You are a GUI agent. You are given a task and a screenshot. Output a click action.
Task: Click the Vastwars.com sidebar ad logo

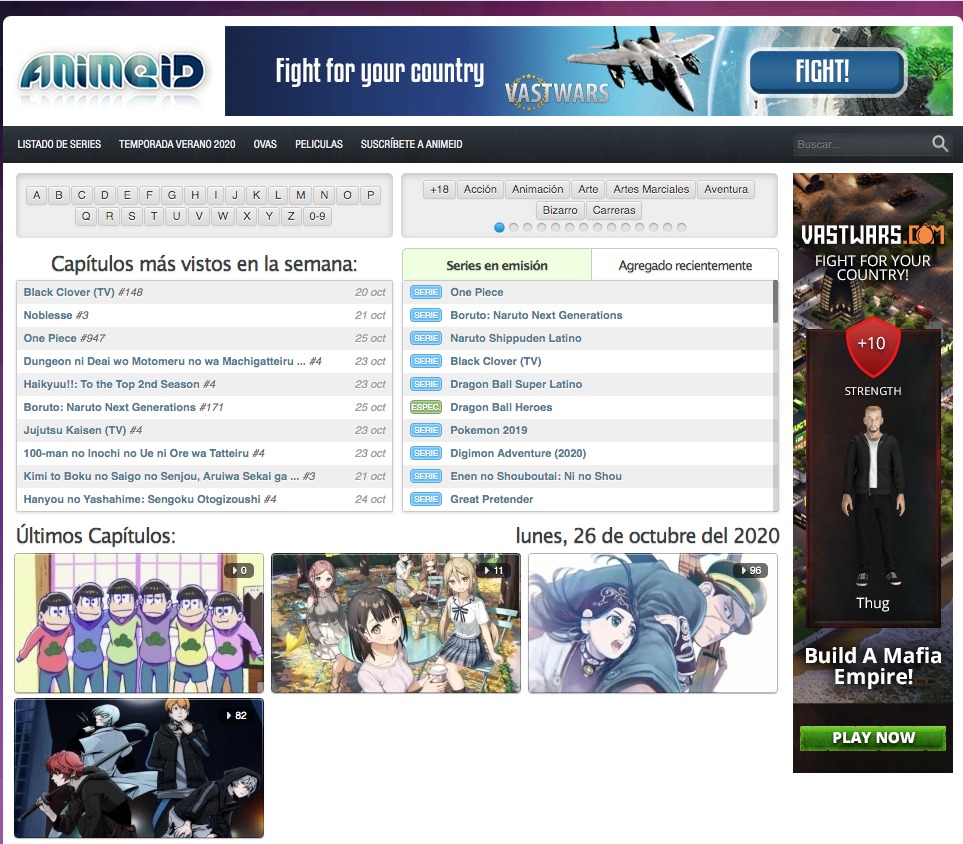tap(873, 235)
